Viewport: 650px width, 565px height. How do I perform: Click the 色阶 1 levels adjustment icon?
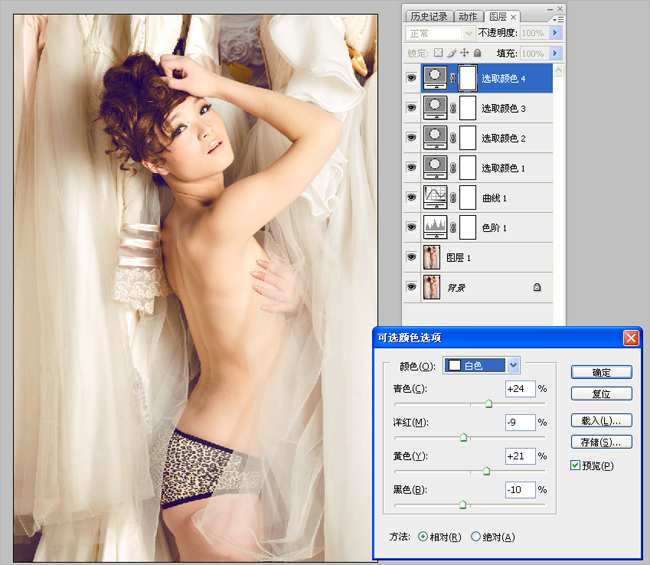point(435,227)
